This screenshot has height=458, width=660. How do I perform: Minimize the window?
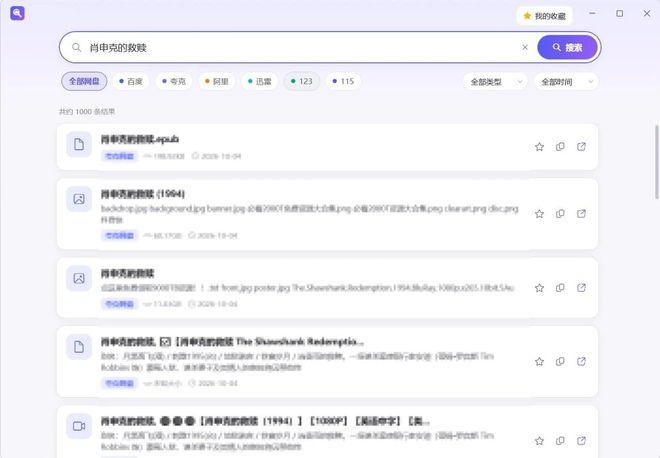(x=592, y=13)
